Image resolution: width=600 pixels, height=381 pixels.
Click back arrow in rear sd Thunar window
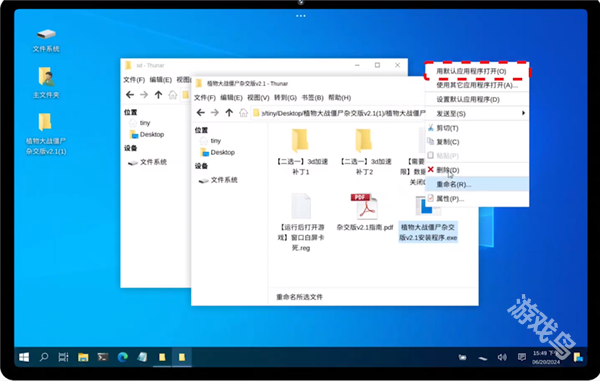pos(130,94)
